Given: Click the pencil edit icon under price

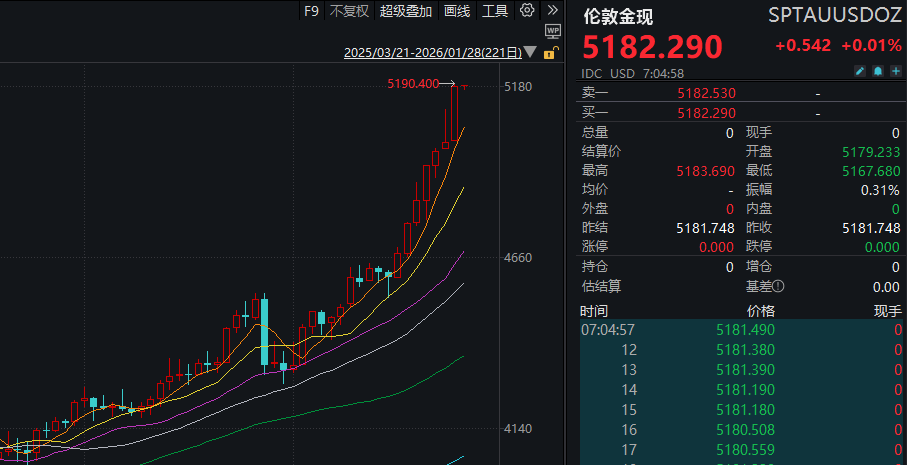Looking at the screenshot, I should point(859,72).
